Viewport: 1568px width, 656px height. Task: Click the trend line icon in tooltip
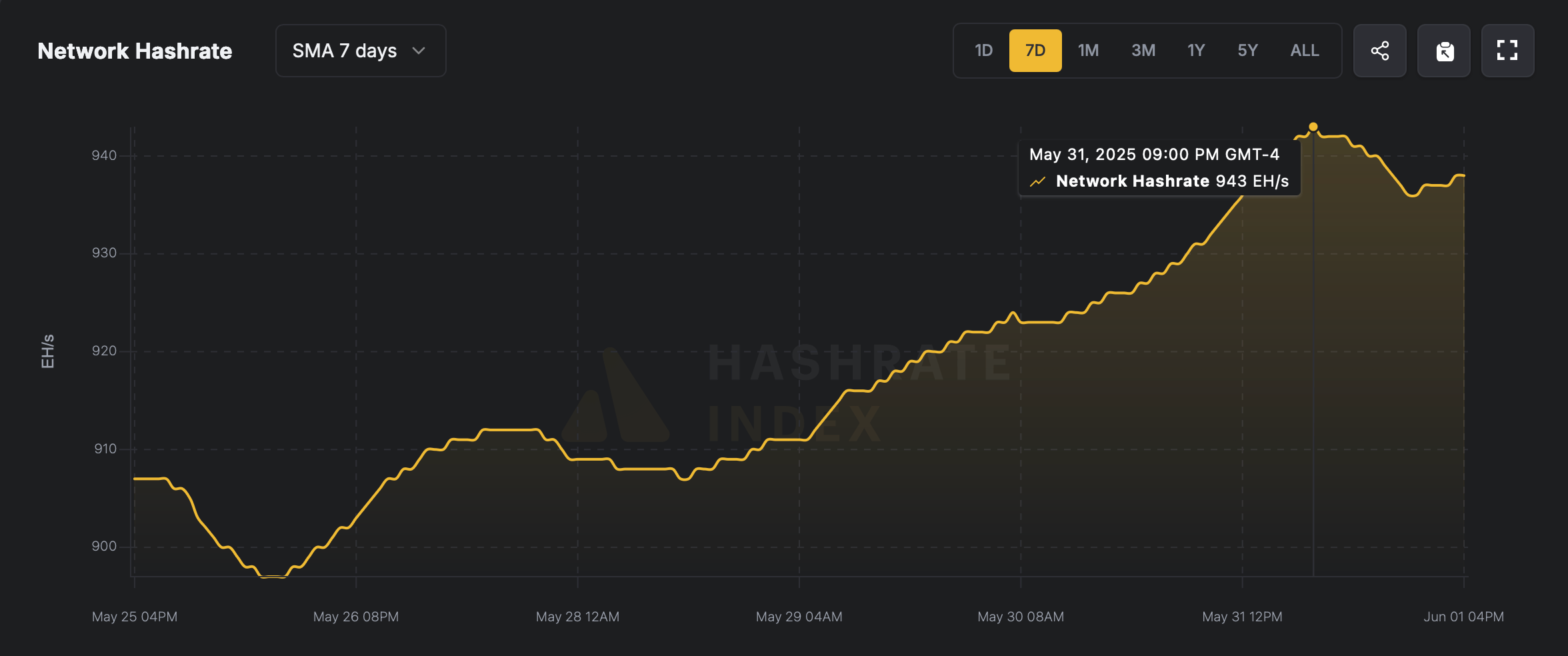click(1037, 181)
